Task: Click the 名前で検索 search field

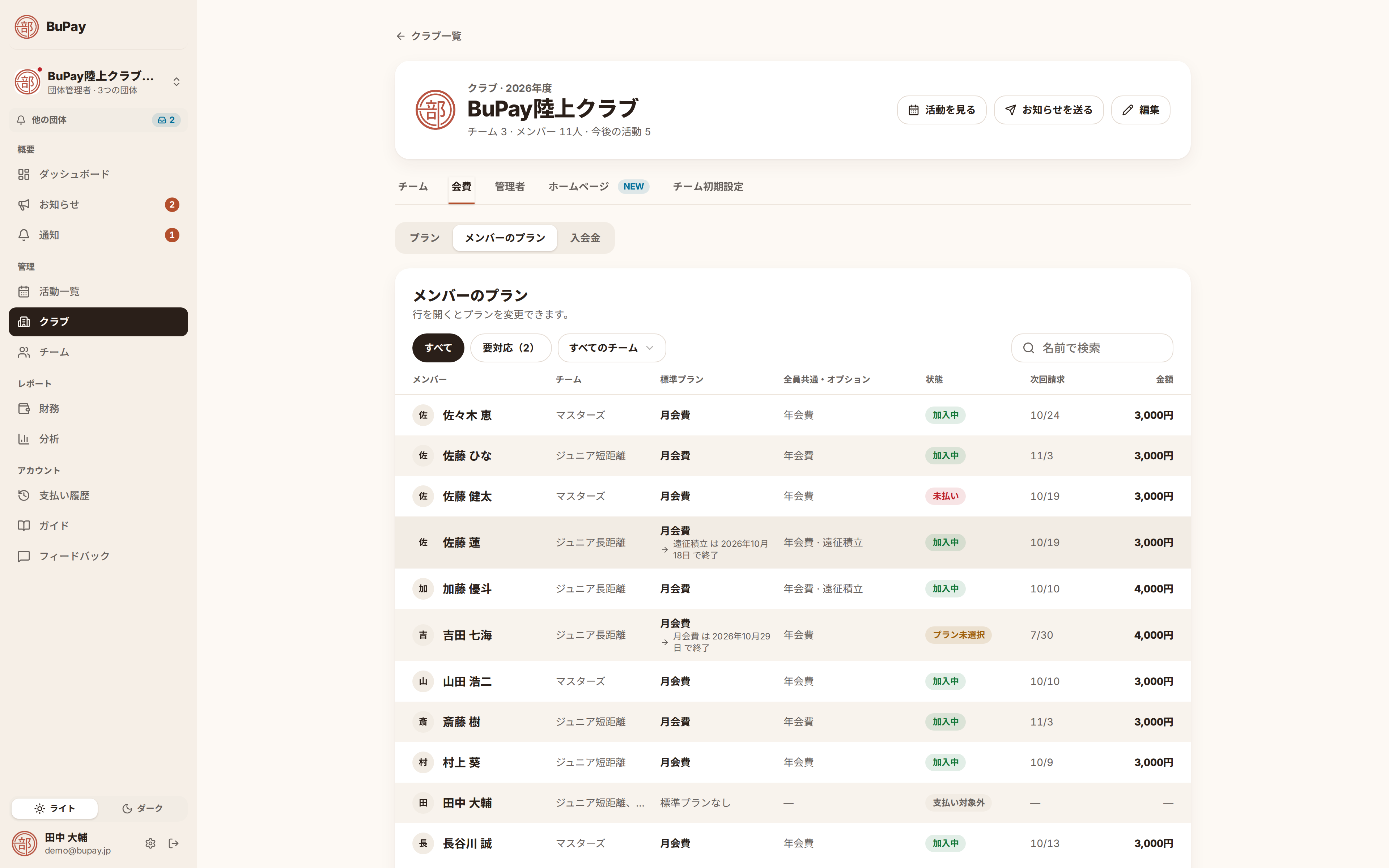Action: click(x=1092, y=348)
